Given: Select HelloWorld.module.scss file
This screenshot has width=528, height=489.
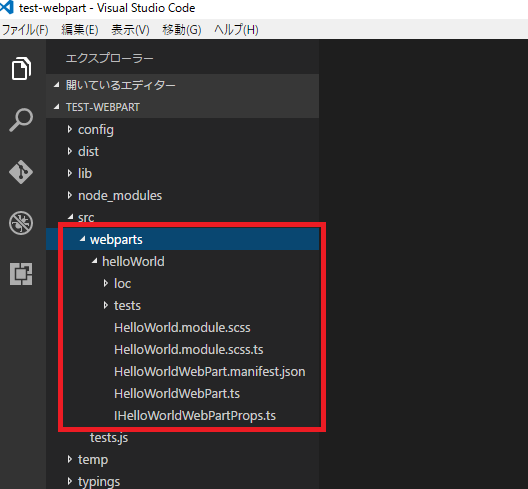Looking at the screenshot, I should coord(182,328).
